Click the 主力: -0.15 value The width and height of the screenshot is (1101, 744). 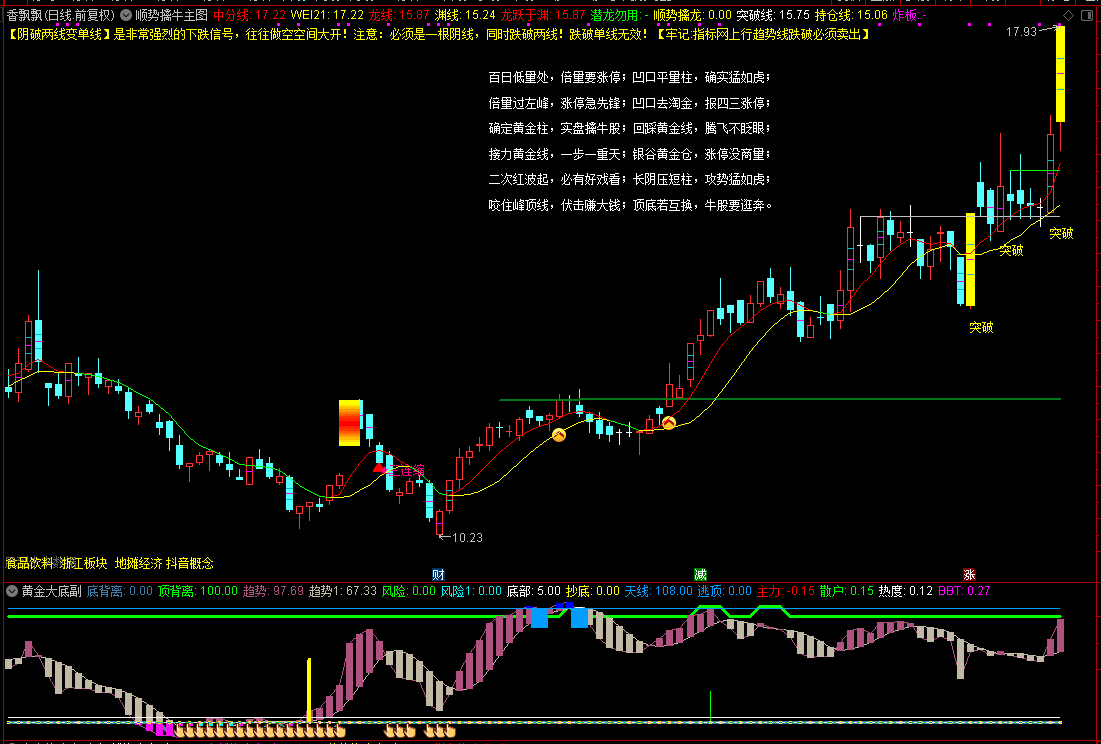pyautogui.click(x=786, y=591)
